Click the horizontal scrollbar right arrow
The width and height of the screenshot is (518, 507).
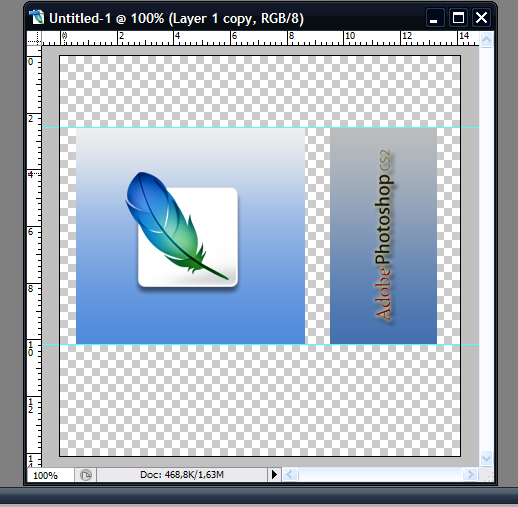[470, 474]
